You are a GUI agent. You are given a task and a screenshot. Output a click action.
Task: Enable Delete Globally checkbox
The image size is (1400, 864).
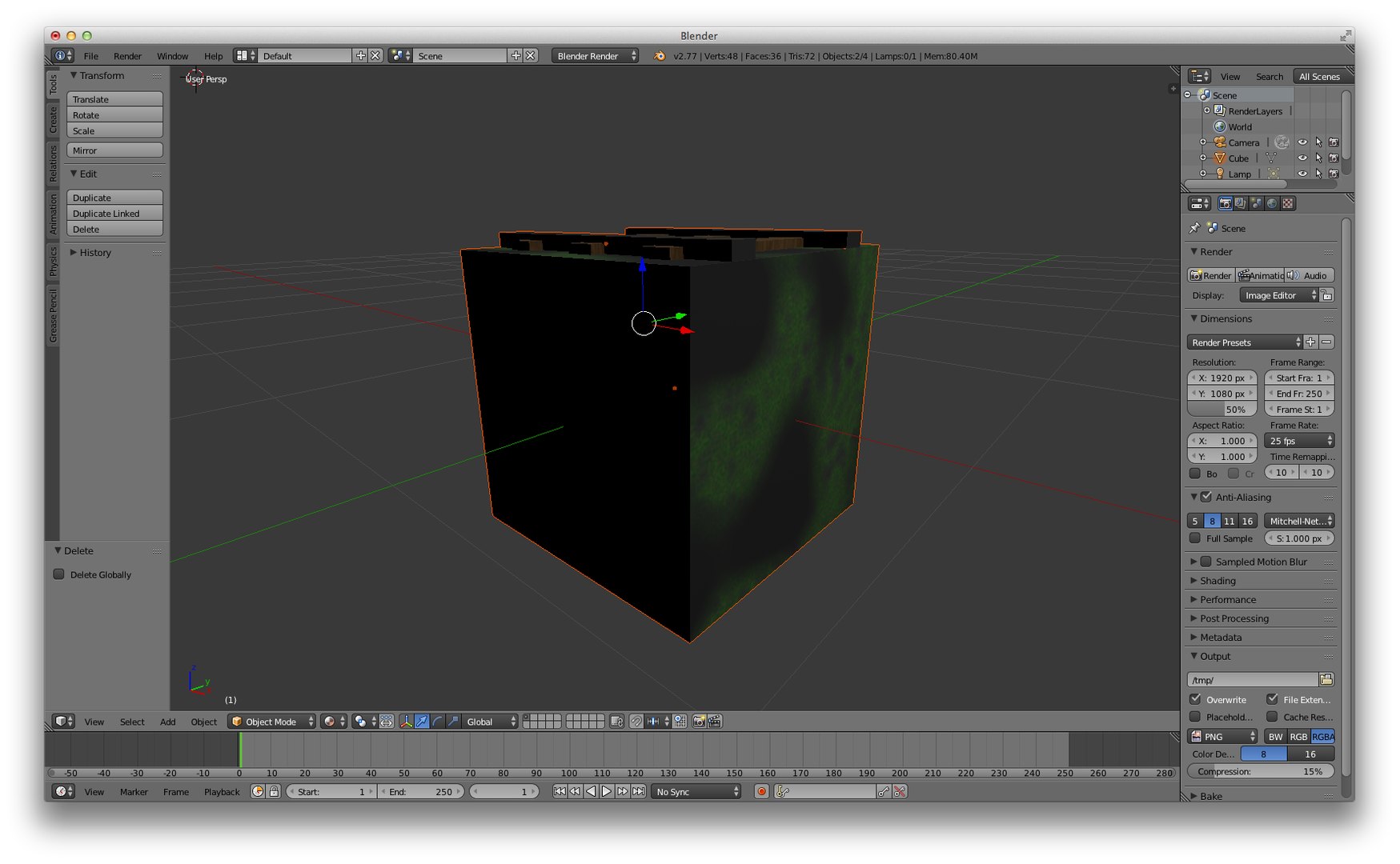58,574
